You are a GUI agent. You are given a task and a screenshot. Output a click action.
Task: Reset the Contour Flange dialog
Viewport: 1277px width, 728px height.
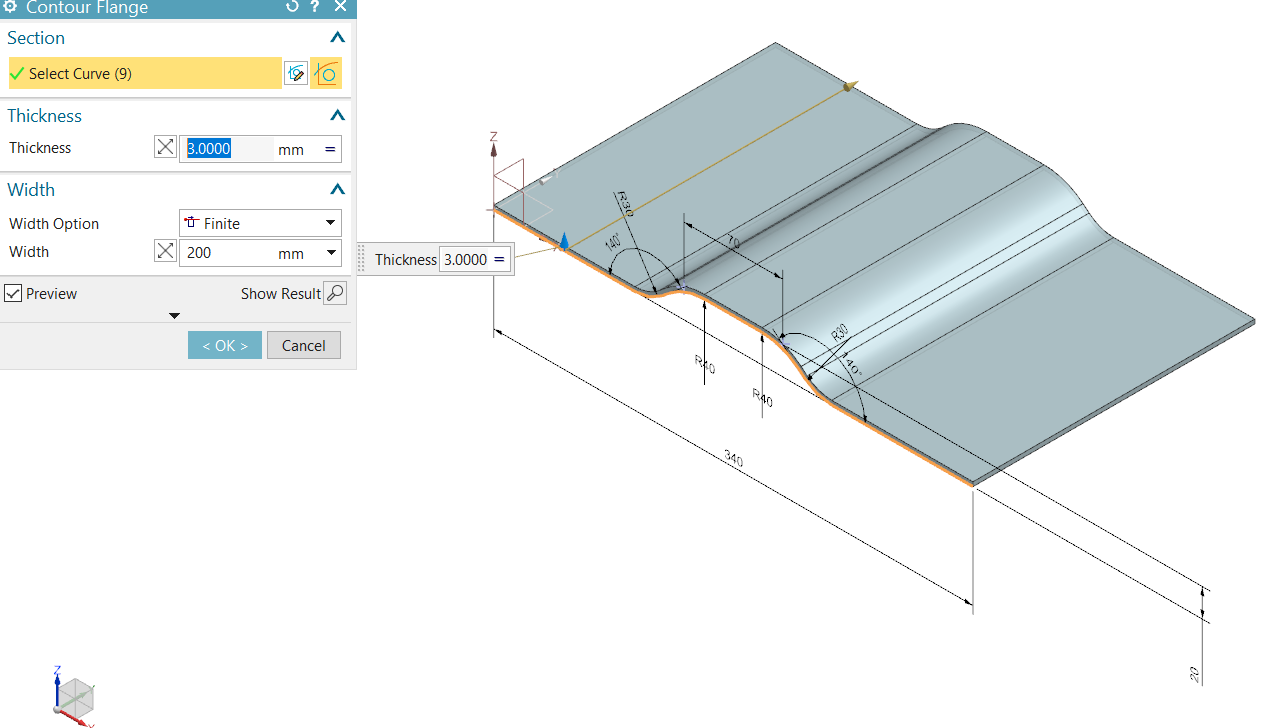pyautogui.click(x=291, y=7)
